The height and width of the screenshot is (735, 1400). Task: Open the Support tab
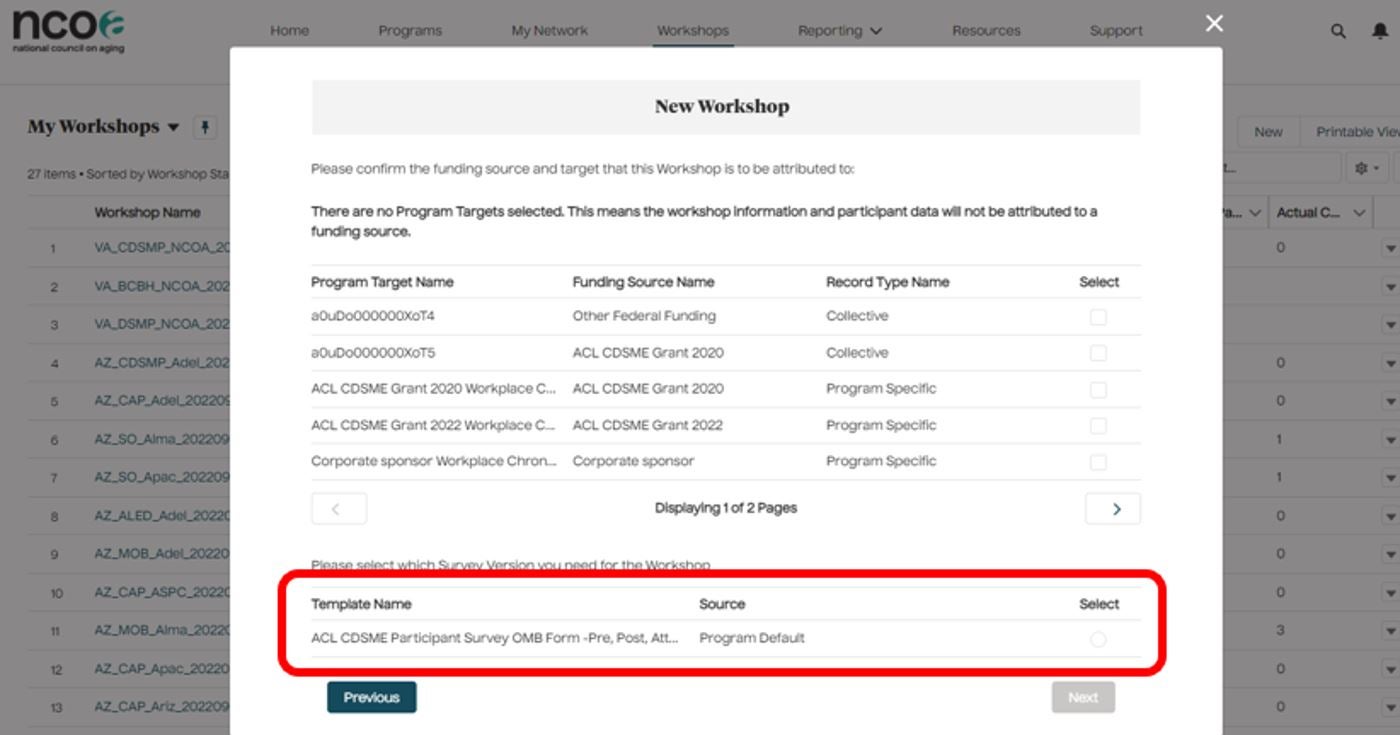tap(1116, 31)
